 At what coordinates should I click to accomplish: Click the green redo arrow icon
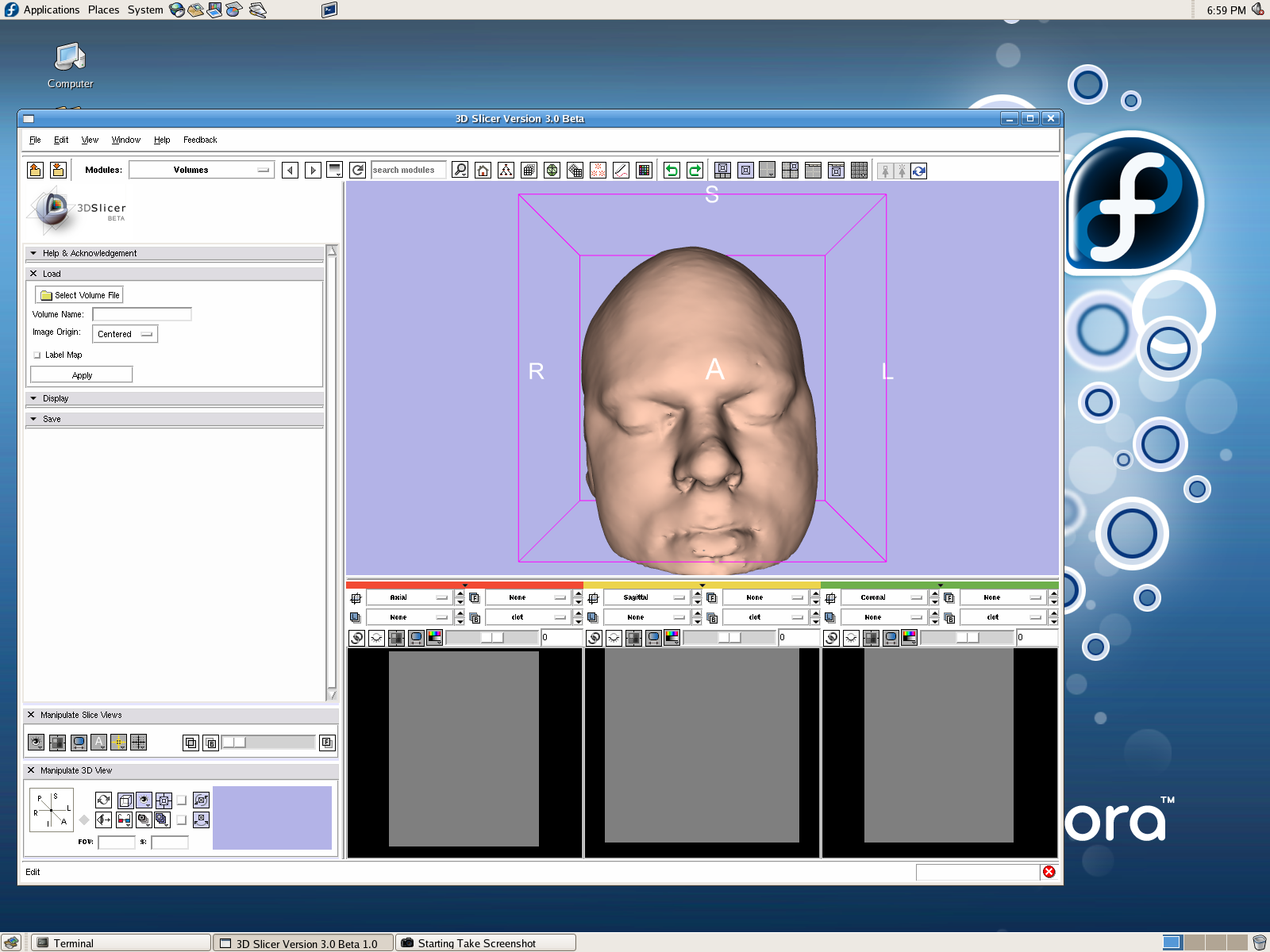[x=695, y=171]
